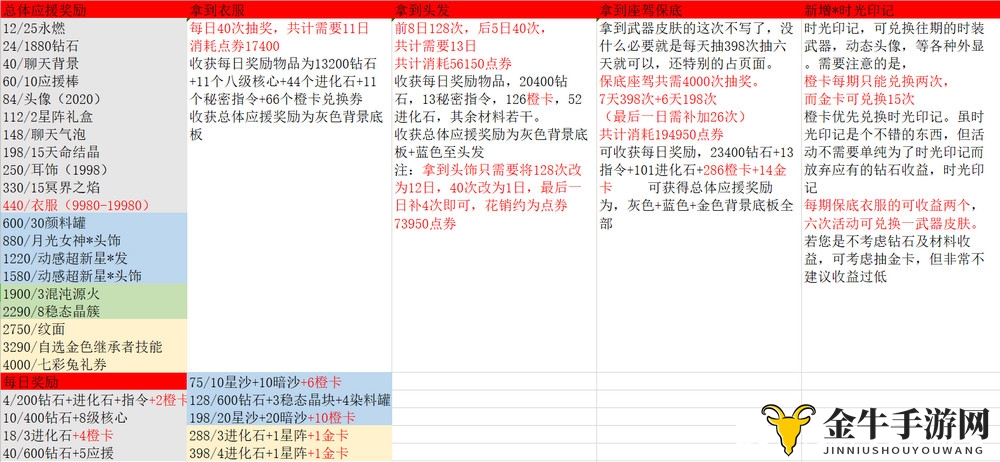
Task: Click the cell 148/聊天气泡
Action: [x=94, y=135]
